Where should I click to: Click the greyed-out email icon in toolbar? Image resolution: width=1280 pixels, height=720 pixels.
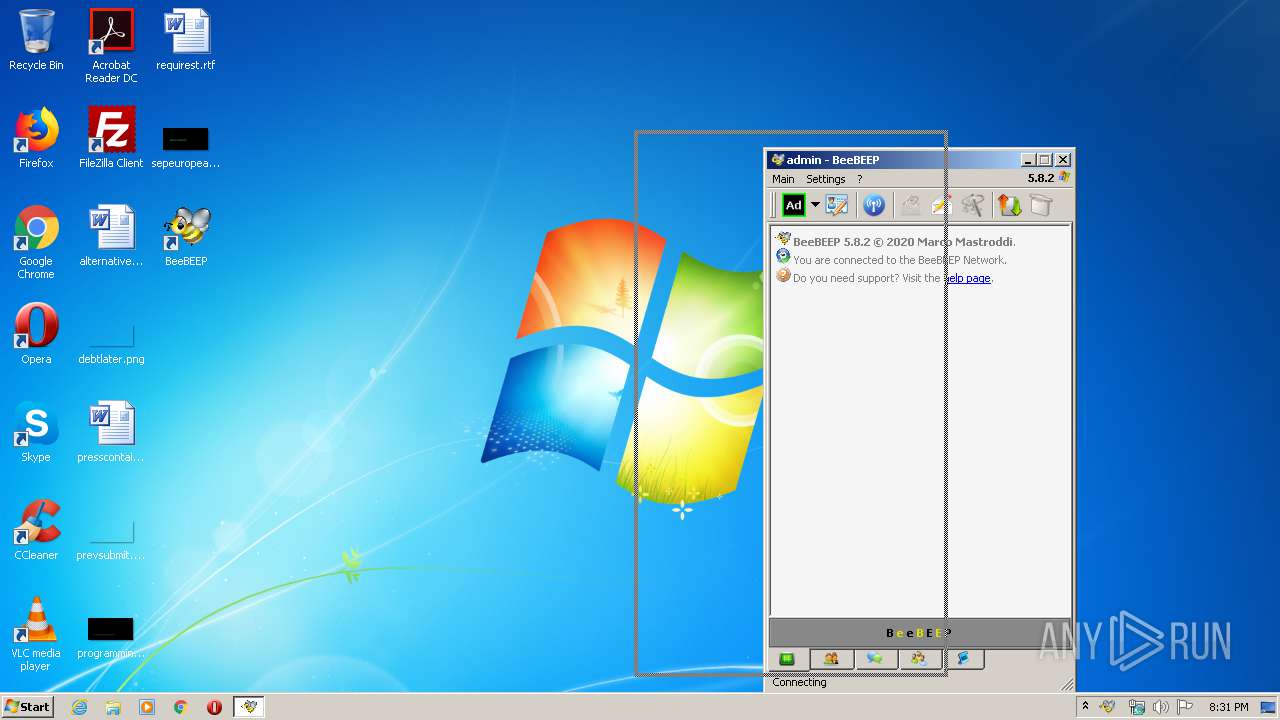(910, 205)
